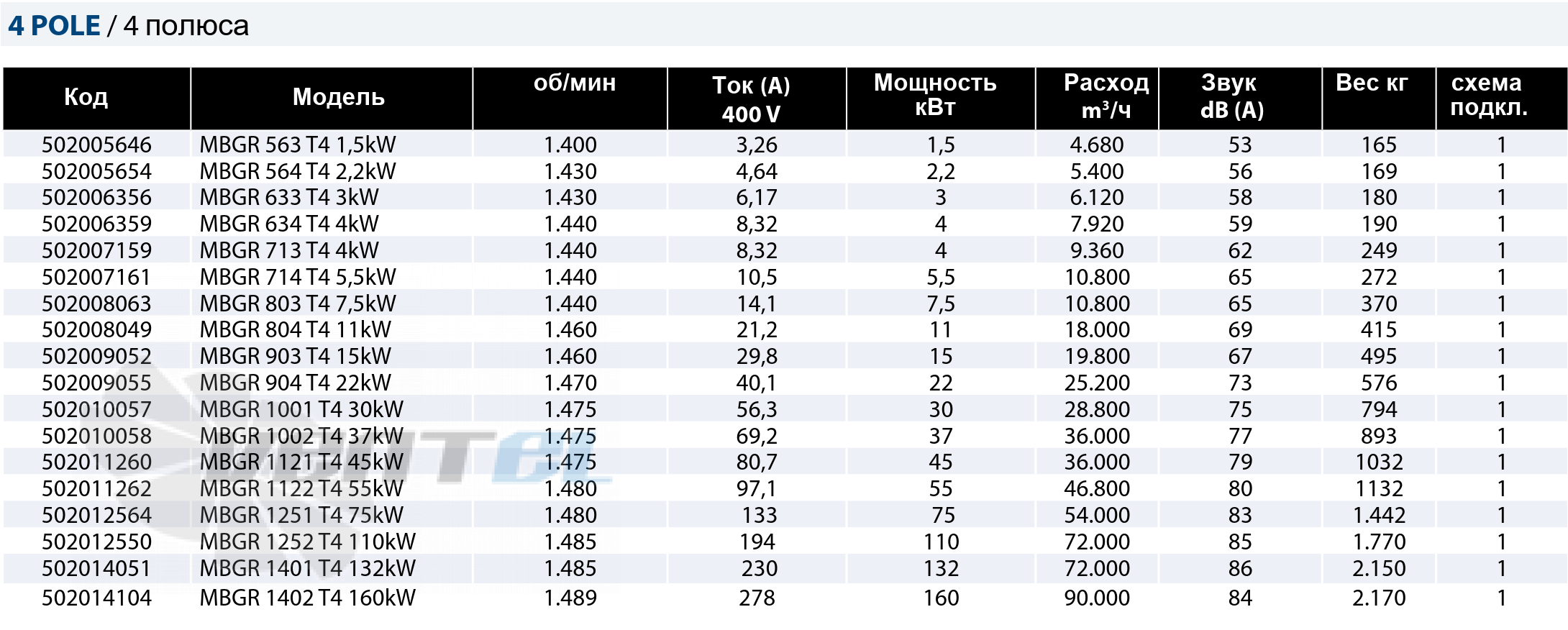Select model 'MBGR 713 T4 4kW'
This screenshot has width=1568, height=630.
tap(289, 250)
